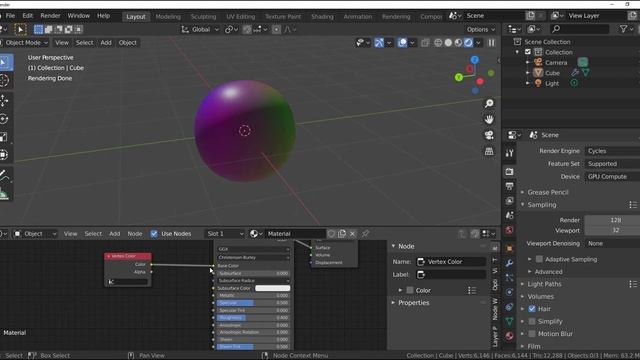
Task: Open the Material properties tab icon
Action: [x=509, y=336]
